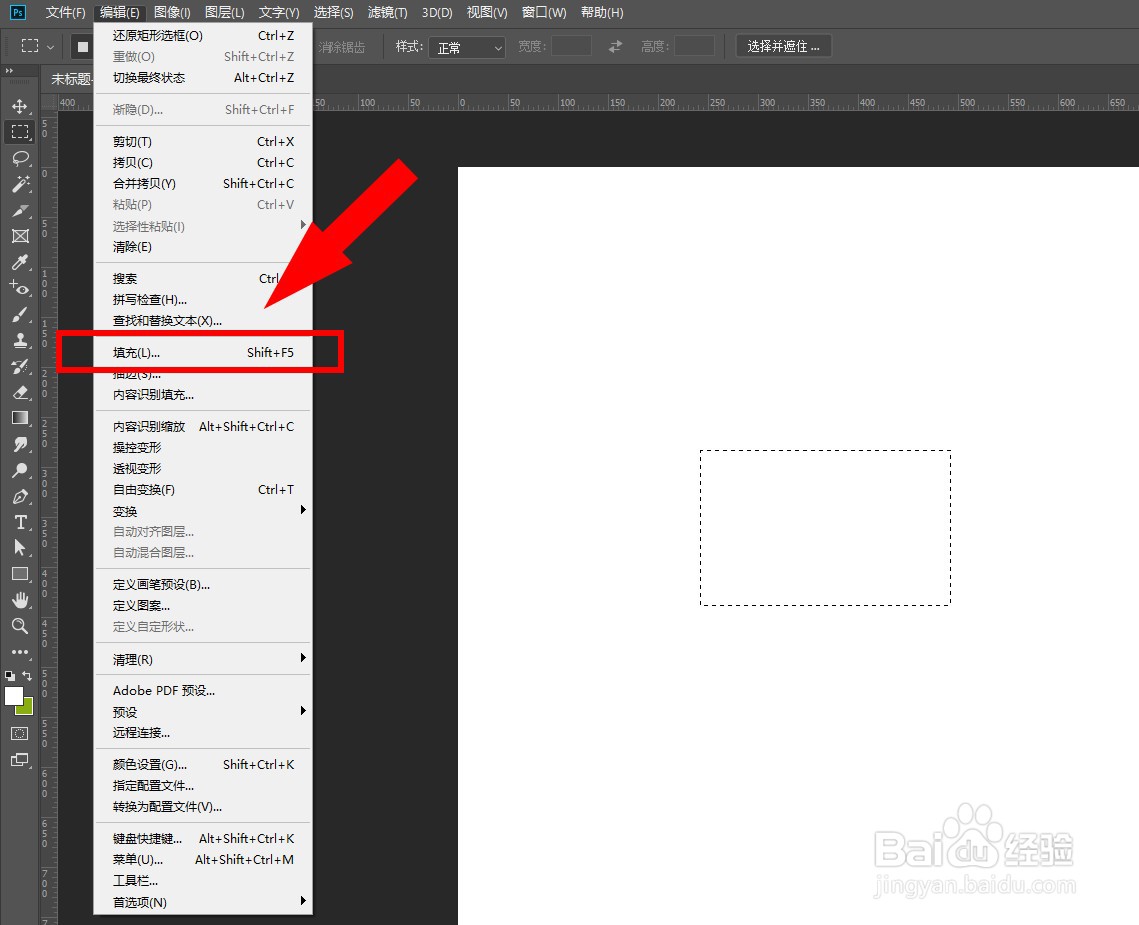Image resolution: width=1139 pixels, height=925 pixels.
Task: Choose 颜色设置(G)... menu entry
Action: 203,764
